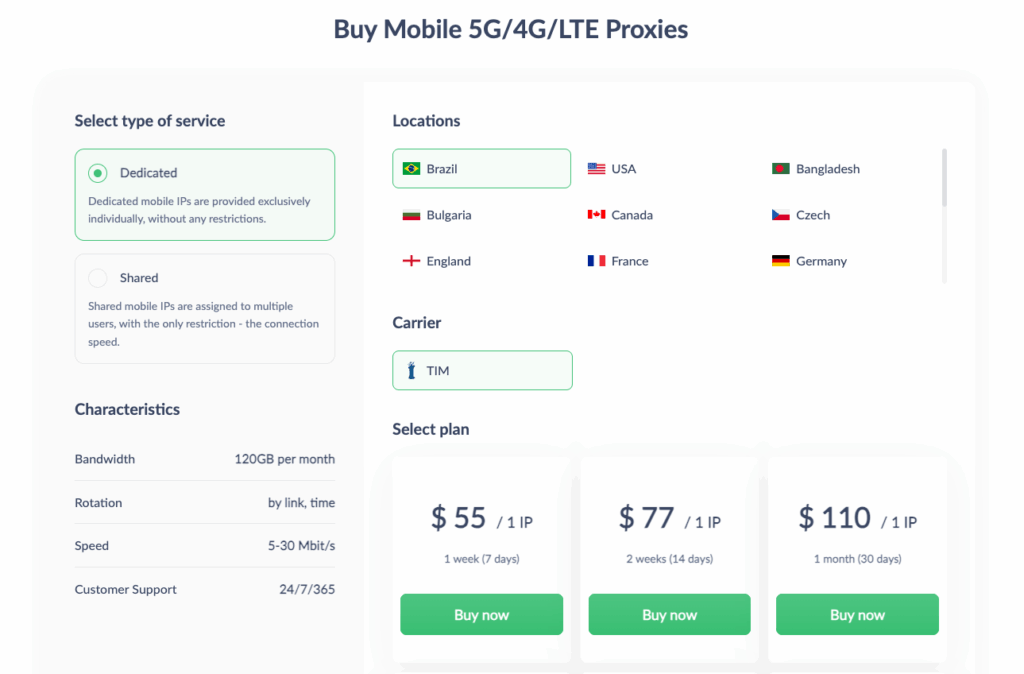Select the Dedicated service radio button

[x=98, y=173]
